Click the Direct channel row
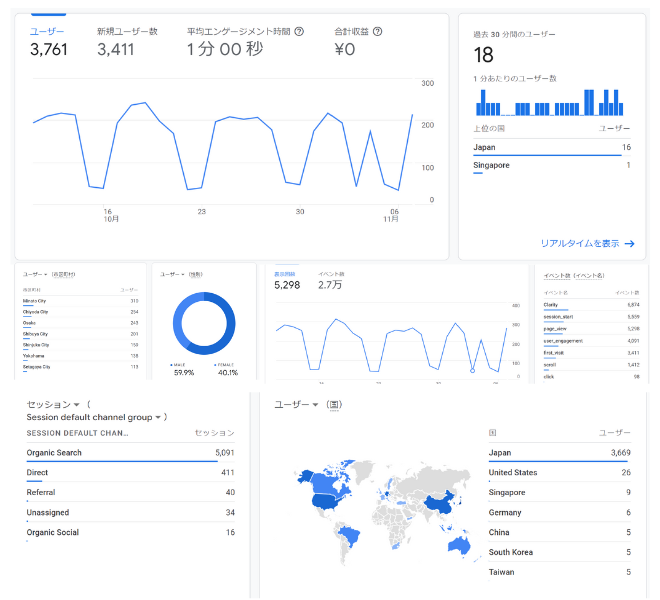660x600 pixels. click(130, 472)
